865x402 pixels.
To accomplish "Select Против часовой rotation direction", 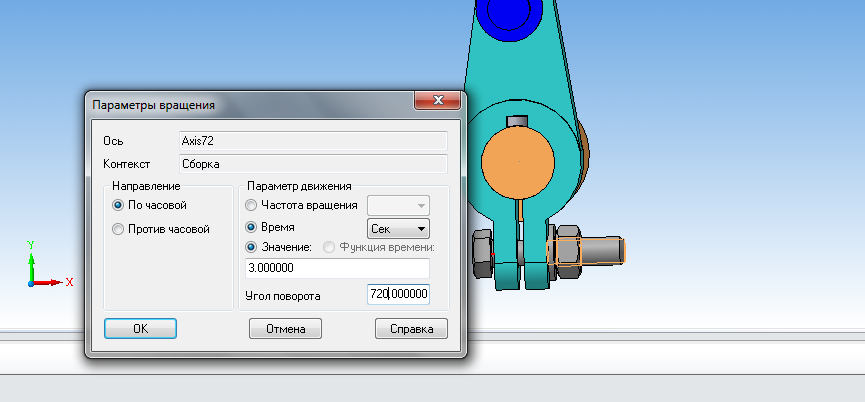I will pyautogui.click(x=120, y=229).
